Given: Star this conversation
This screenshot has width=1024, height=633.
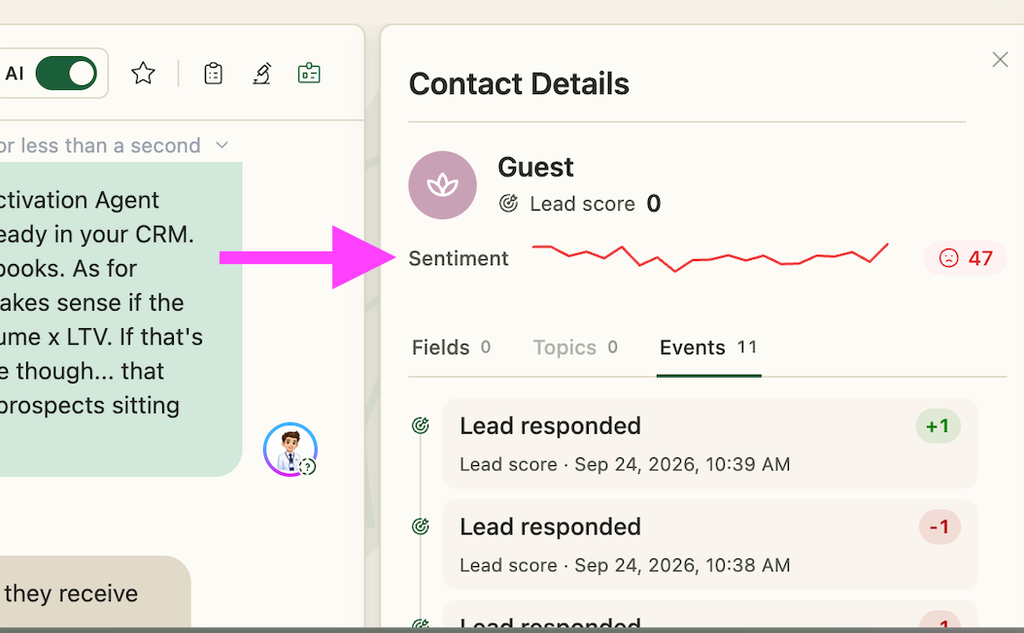Looking at the screenshot, I should [x=143, y=73].
